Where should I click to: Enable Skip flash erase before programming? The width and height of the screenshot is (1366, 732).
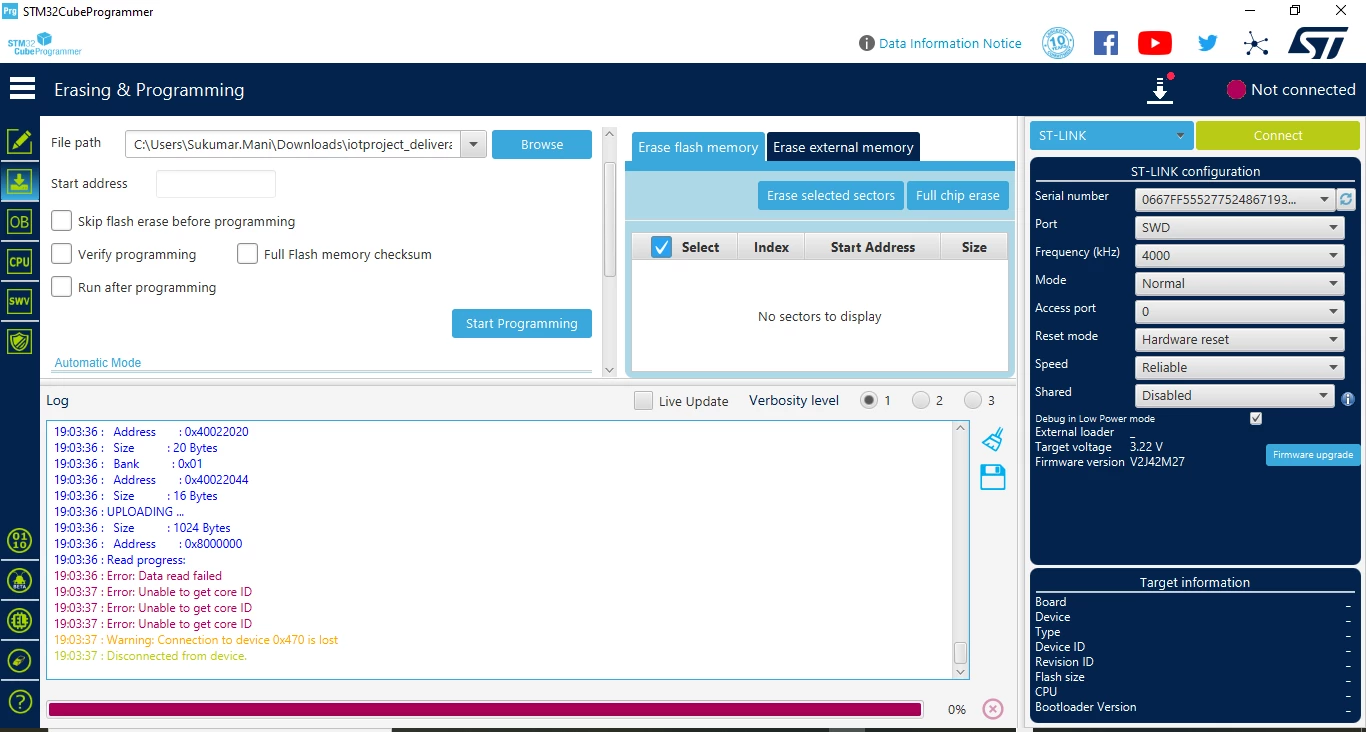[61, 221]
